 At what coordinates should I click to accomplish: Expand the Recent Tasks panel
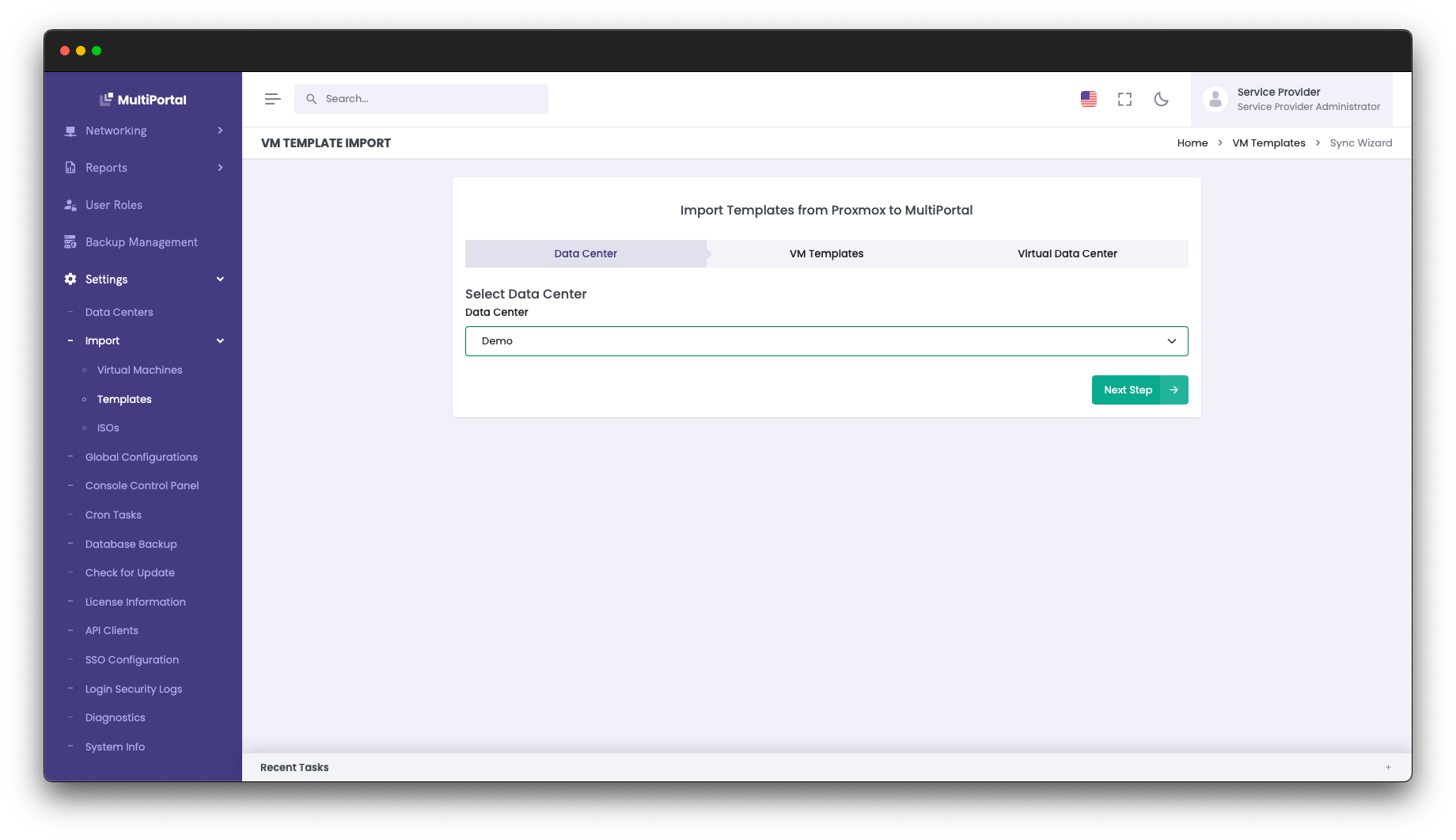(x=1388, y=766)
